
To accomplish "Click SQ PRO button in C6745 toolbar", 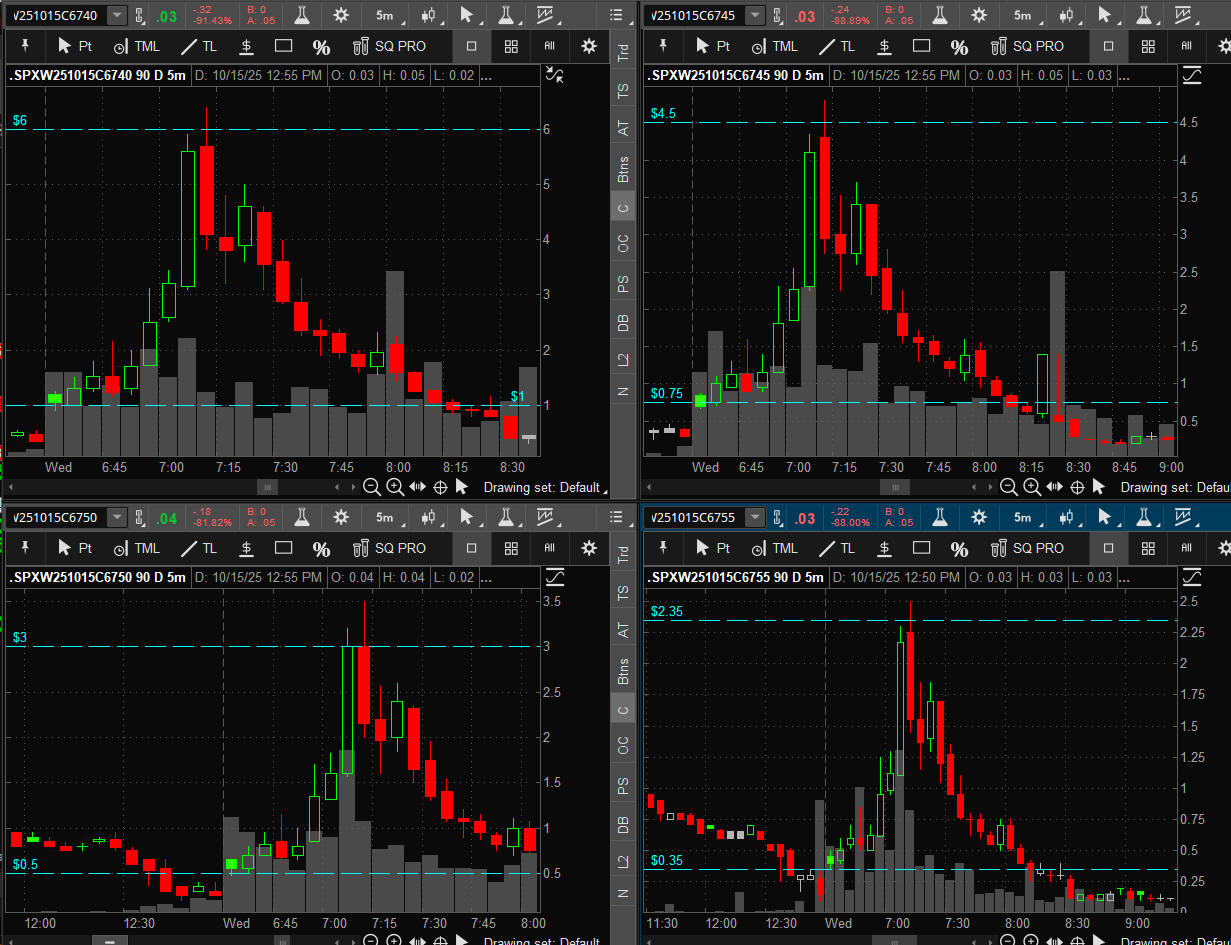I will [1026, 46].
